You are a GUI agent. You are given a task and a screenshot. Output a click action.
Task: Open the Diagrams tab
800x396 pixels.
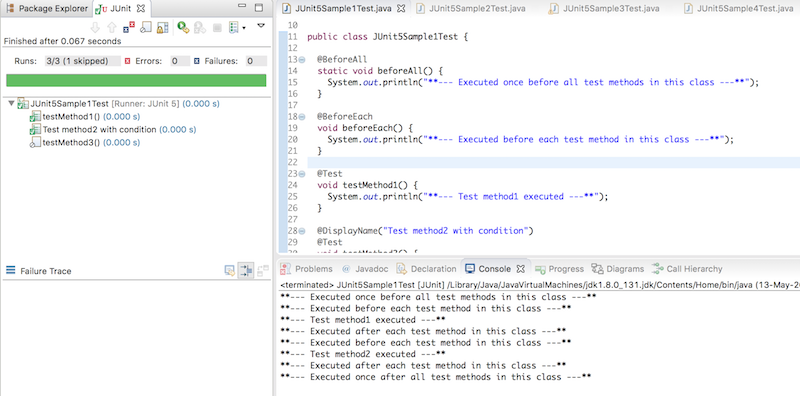618,269
